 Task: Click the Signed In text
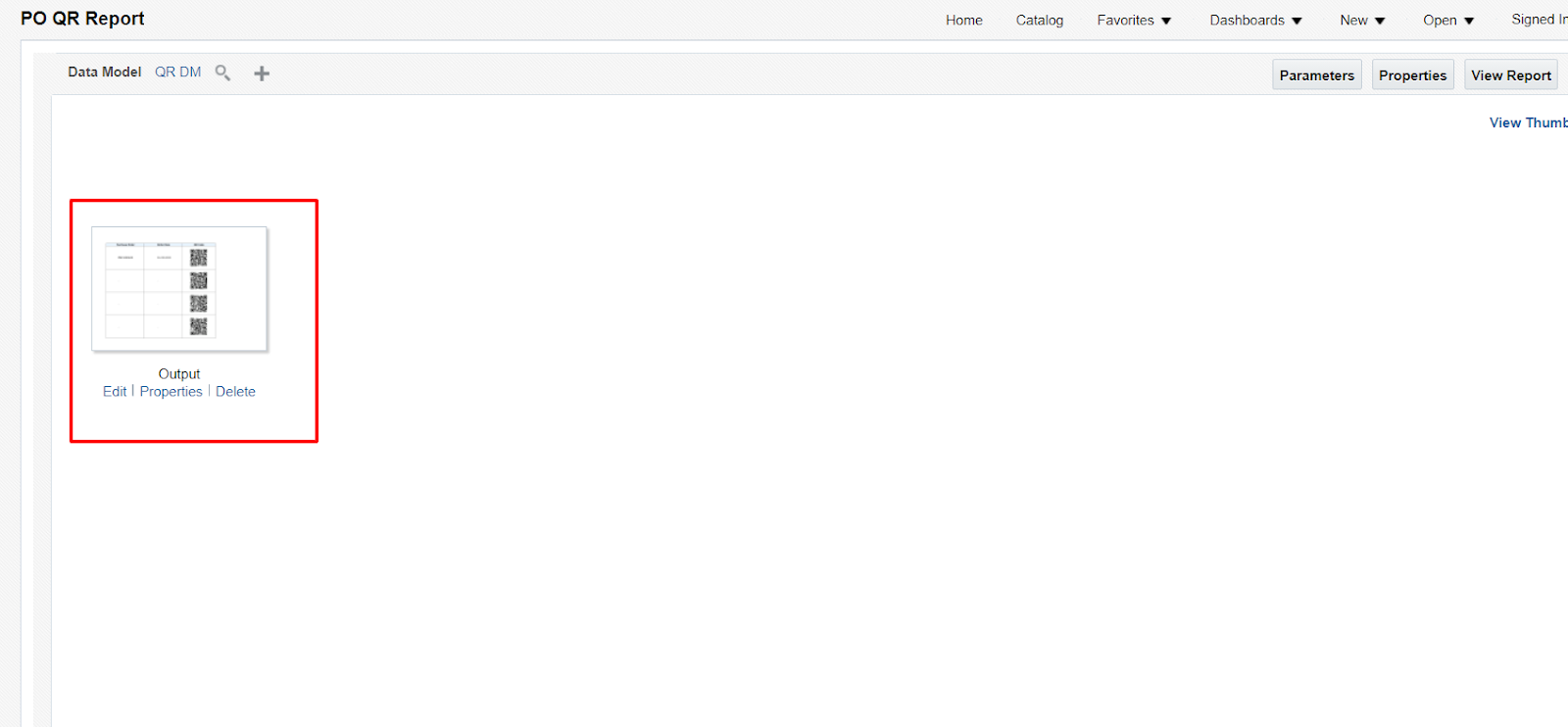pyautogui.click(x=1539, y=19)
